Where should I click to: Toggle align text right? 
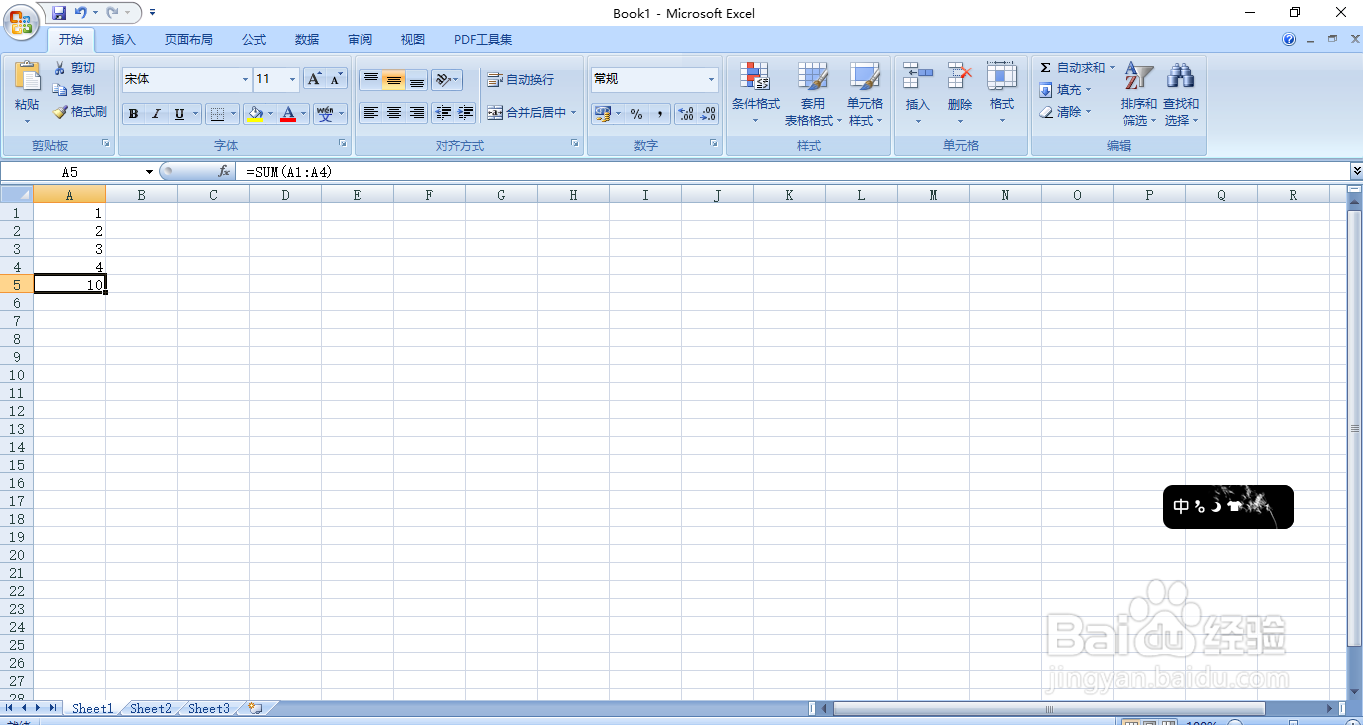click(x=416, y=113)
